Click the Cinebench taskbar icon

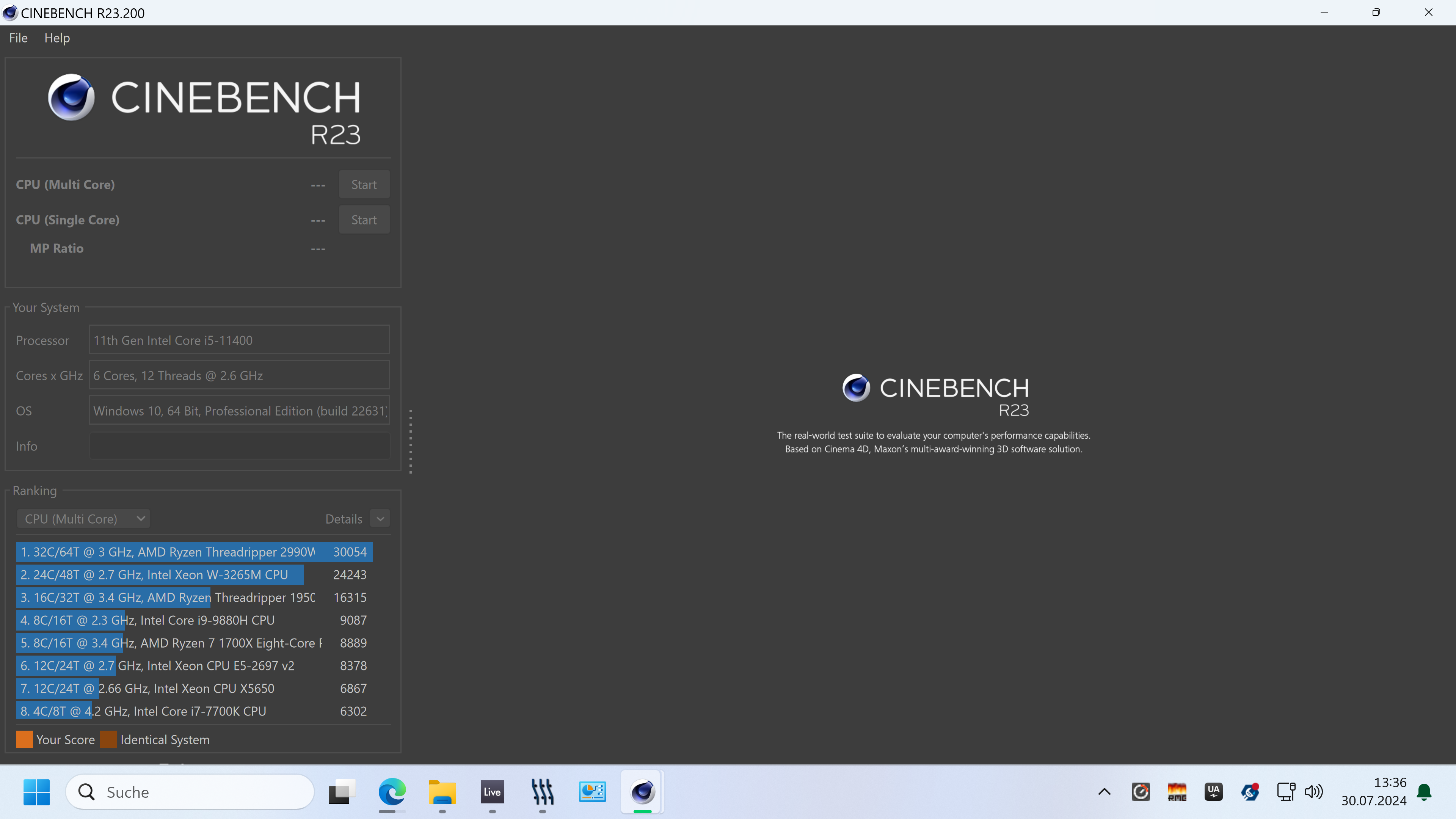[643, 792]
